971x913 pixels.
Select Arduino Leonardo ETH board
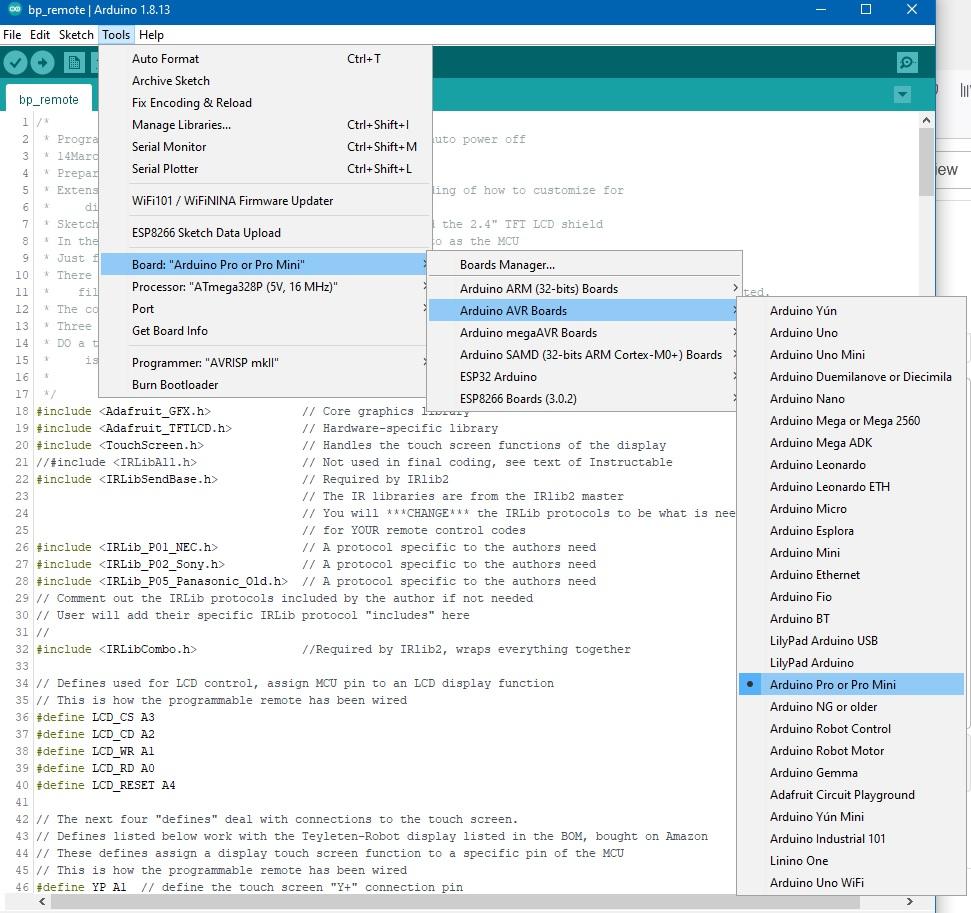tap(851, 486)
